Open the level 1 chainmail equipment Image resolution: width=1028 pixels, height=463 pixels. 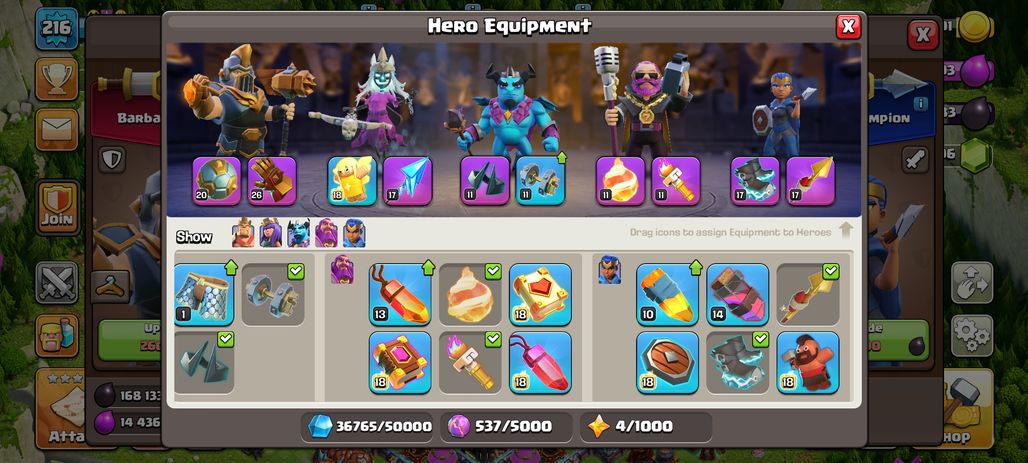click(204, 294)
